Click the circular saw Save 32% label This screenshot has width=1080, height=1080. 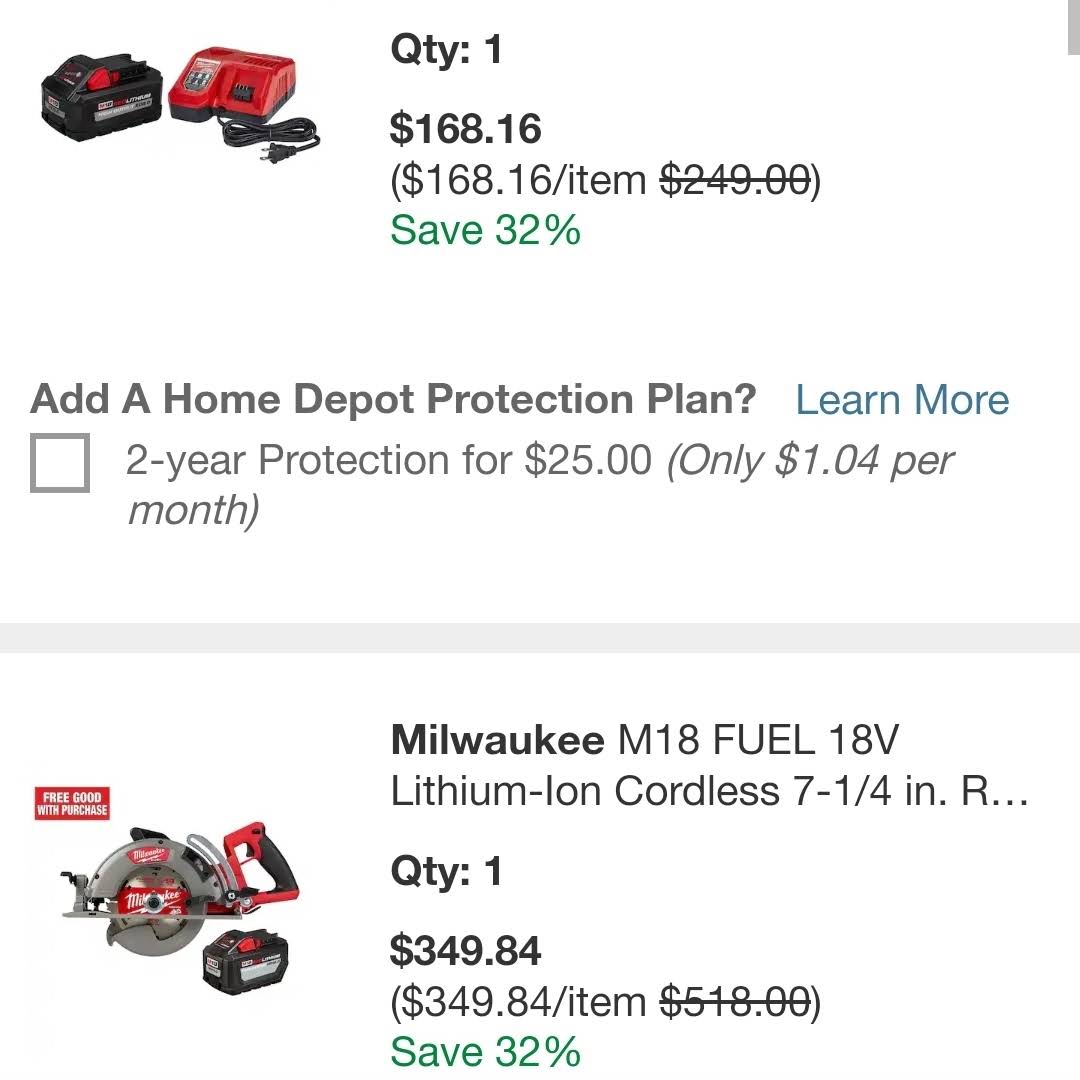tap(486, 1052)
